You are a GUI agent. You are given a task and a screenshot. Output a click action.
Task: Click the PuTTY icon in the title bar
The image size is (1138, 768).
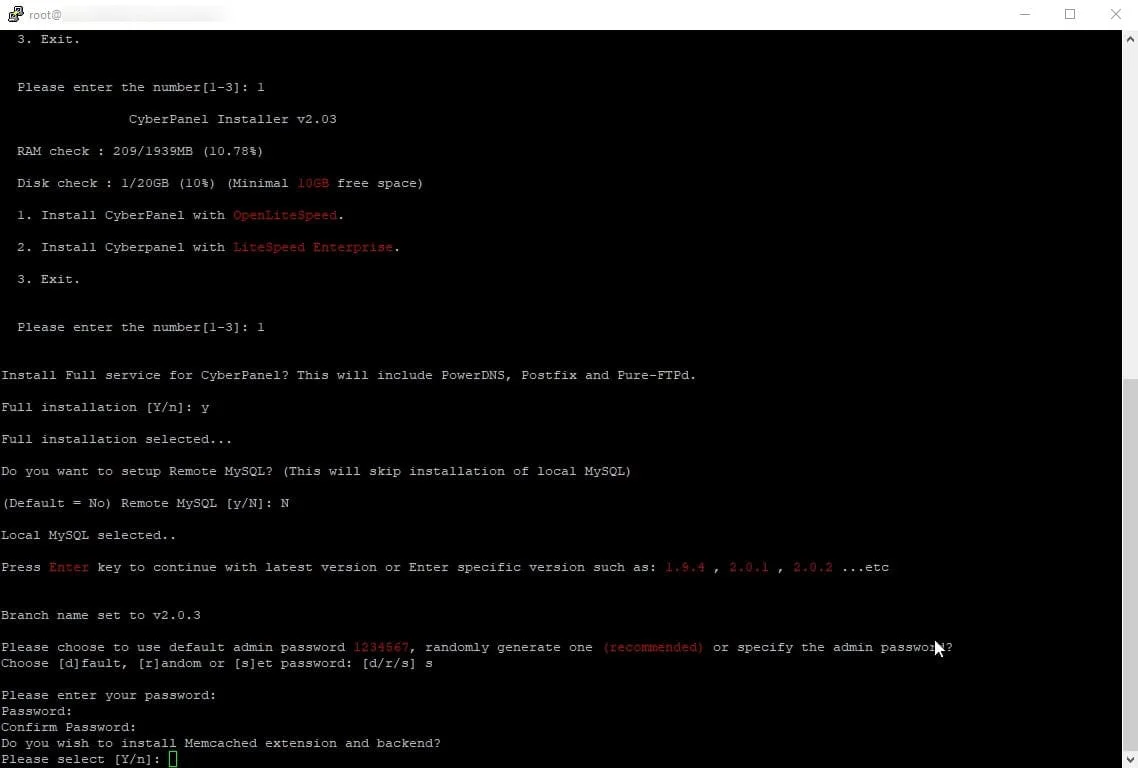tap(15, 14)
